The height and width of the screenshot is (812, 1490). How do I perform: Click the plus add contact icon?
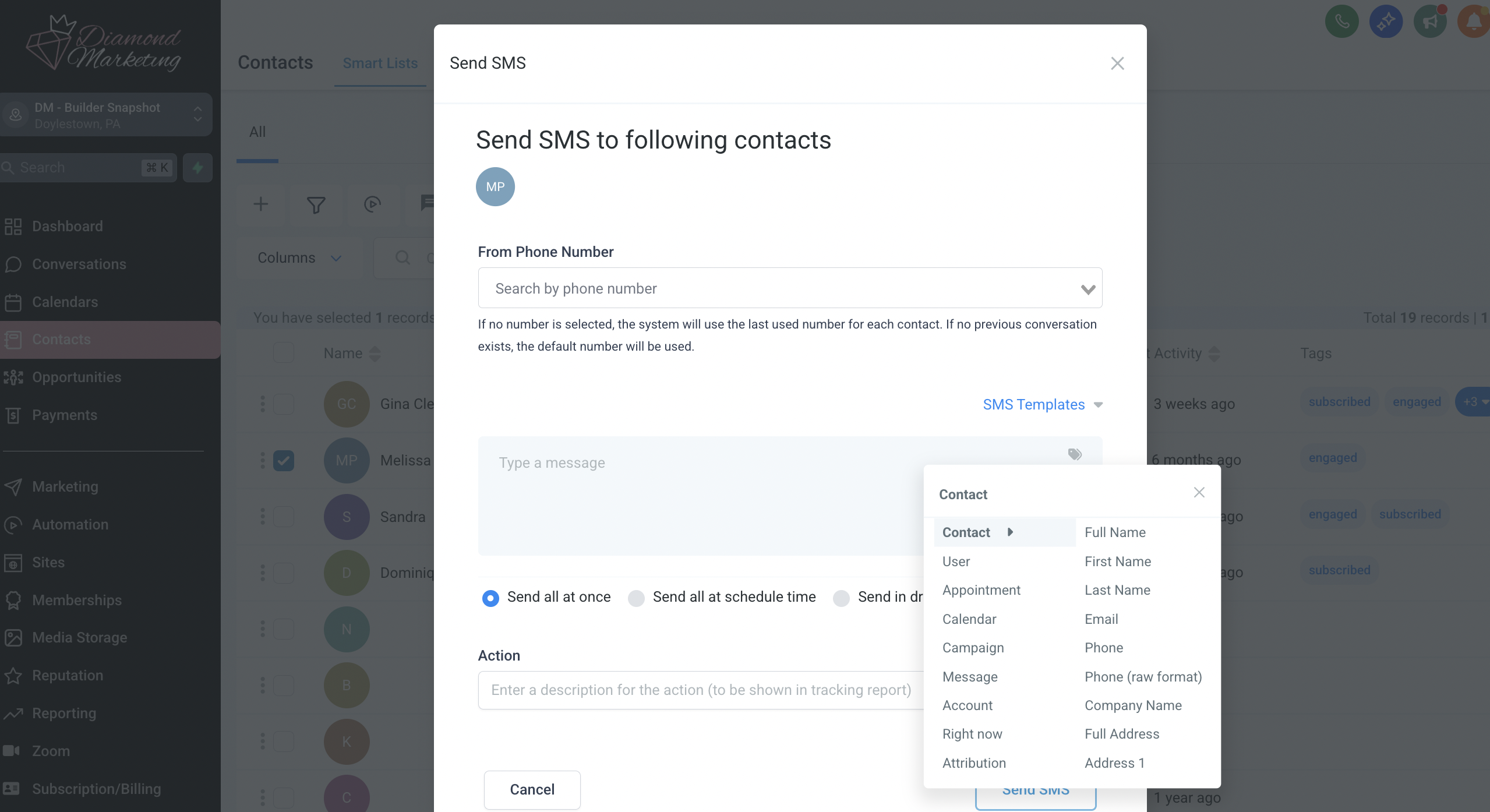point(261,204)
